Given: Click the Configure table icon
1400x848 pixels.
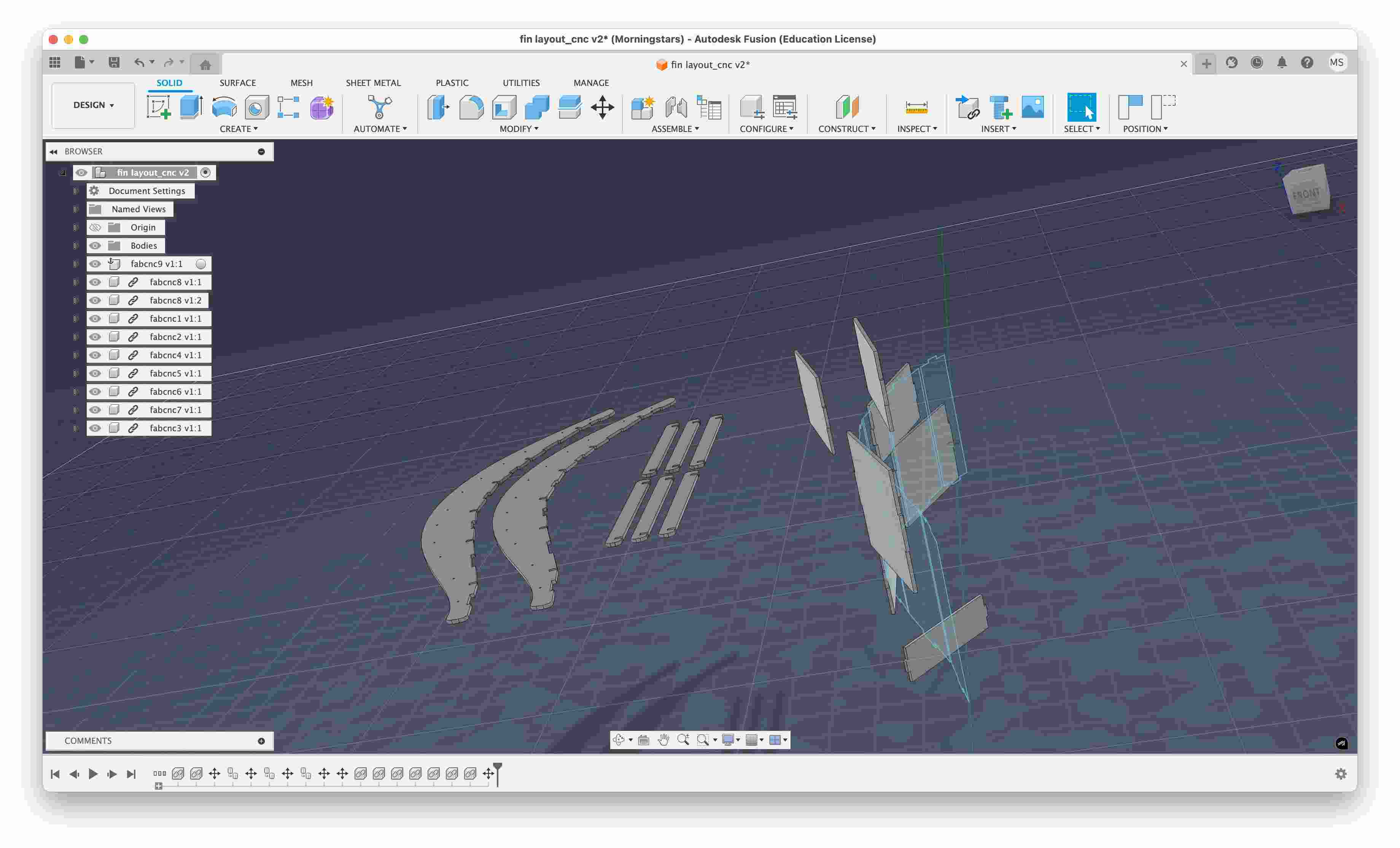Looking at the screenshot, I should click(x=785, y=107).
